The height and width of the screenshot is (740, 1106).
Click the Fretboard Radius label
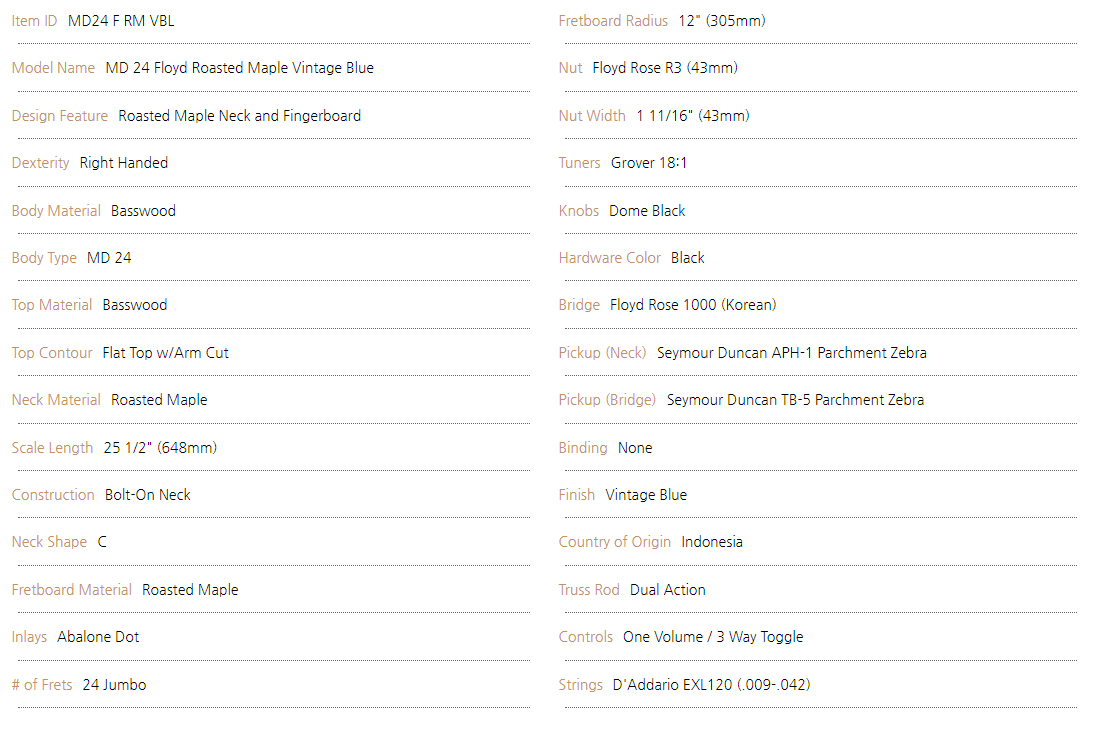click(x=613, y=21)
